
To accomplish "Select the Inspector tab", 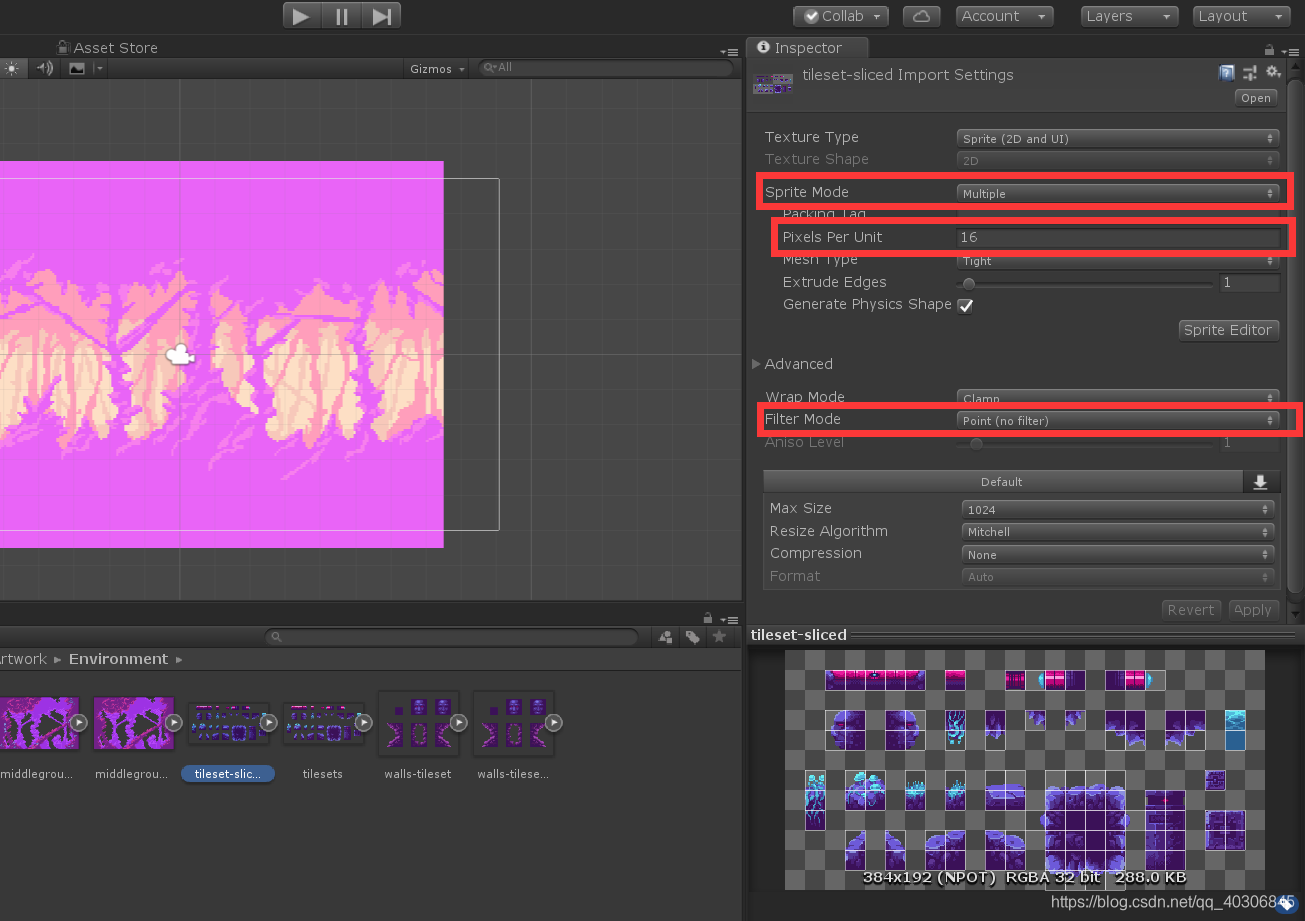I will (807, 47).
